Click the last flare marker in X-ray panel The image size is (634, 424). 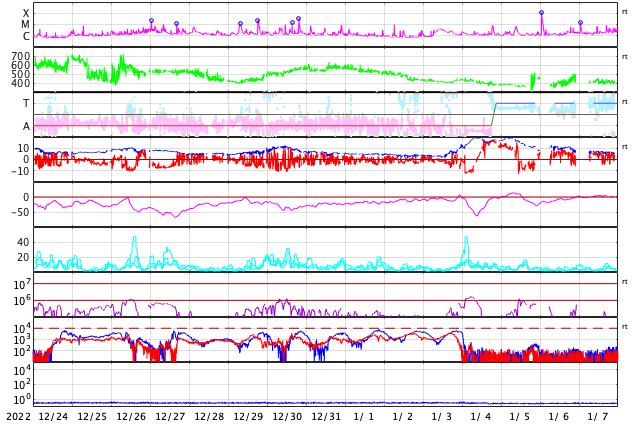580,23
